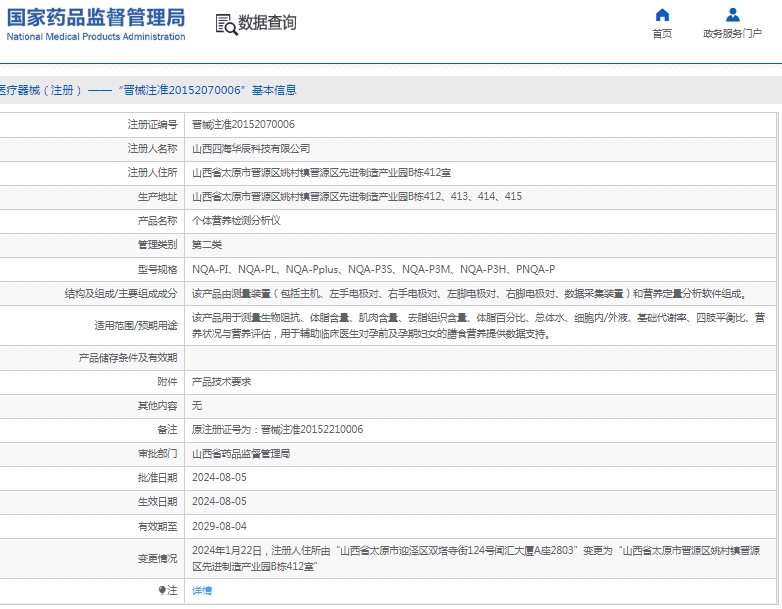Image resolution: width=782 pixels, height=609 pixels.
Task: Click the 有效期至 label
Action: (x=157, y=526)
